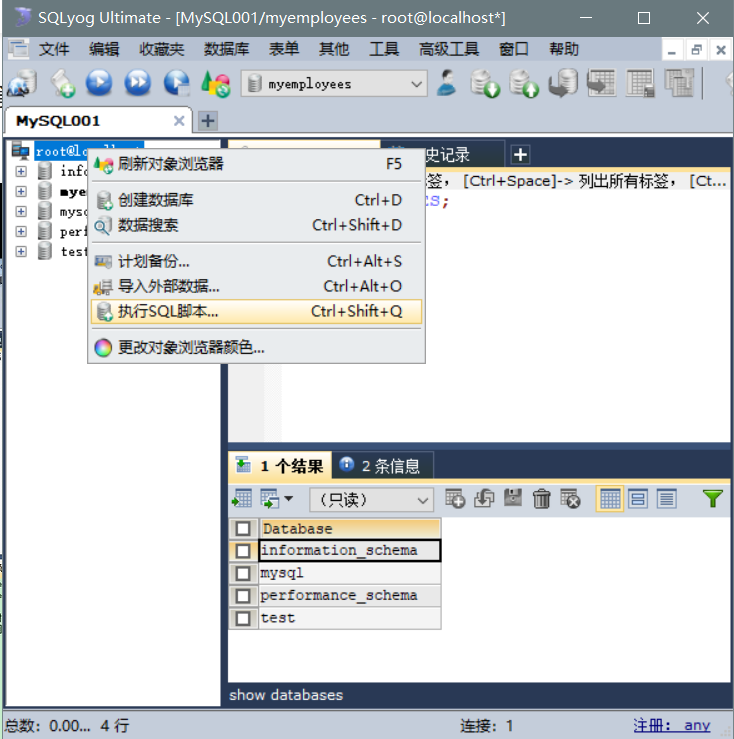
Task: Check the mysql row checkbox
Action: pyautogui.click(x=243, y=573)
